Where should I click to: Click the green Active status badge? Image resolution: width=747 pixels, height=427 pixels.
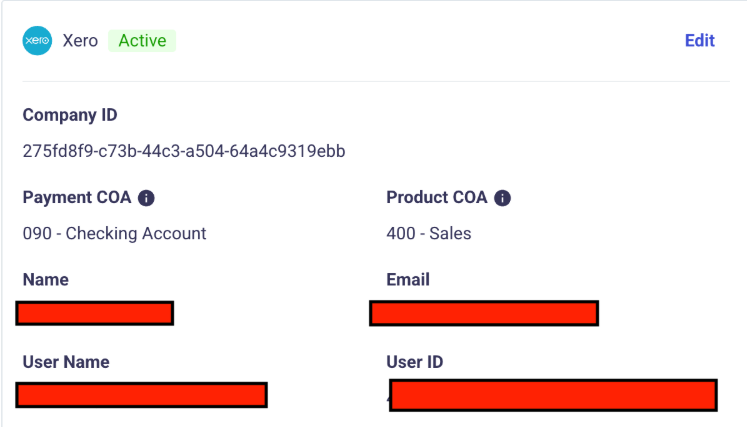142,41
